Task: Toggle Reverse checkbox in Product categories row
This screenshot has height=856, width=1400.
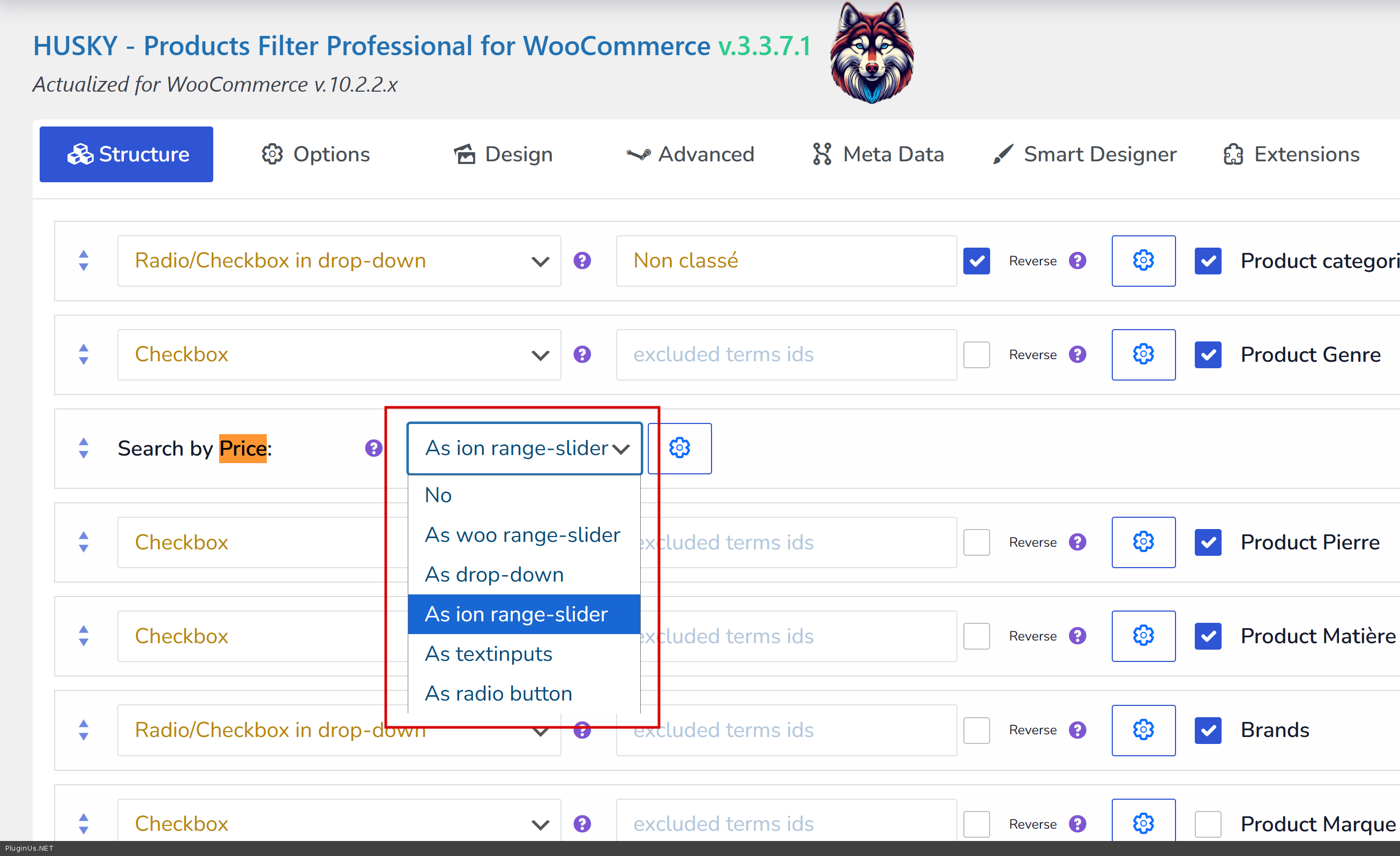Action: click(x=976, y=260)
